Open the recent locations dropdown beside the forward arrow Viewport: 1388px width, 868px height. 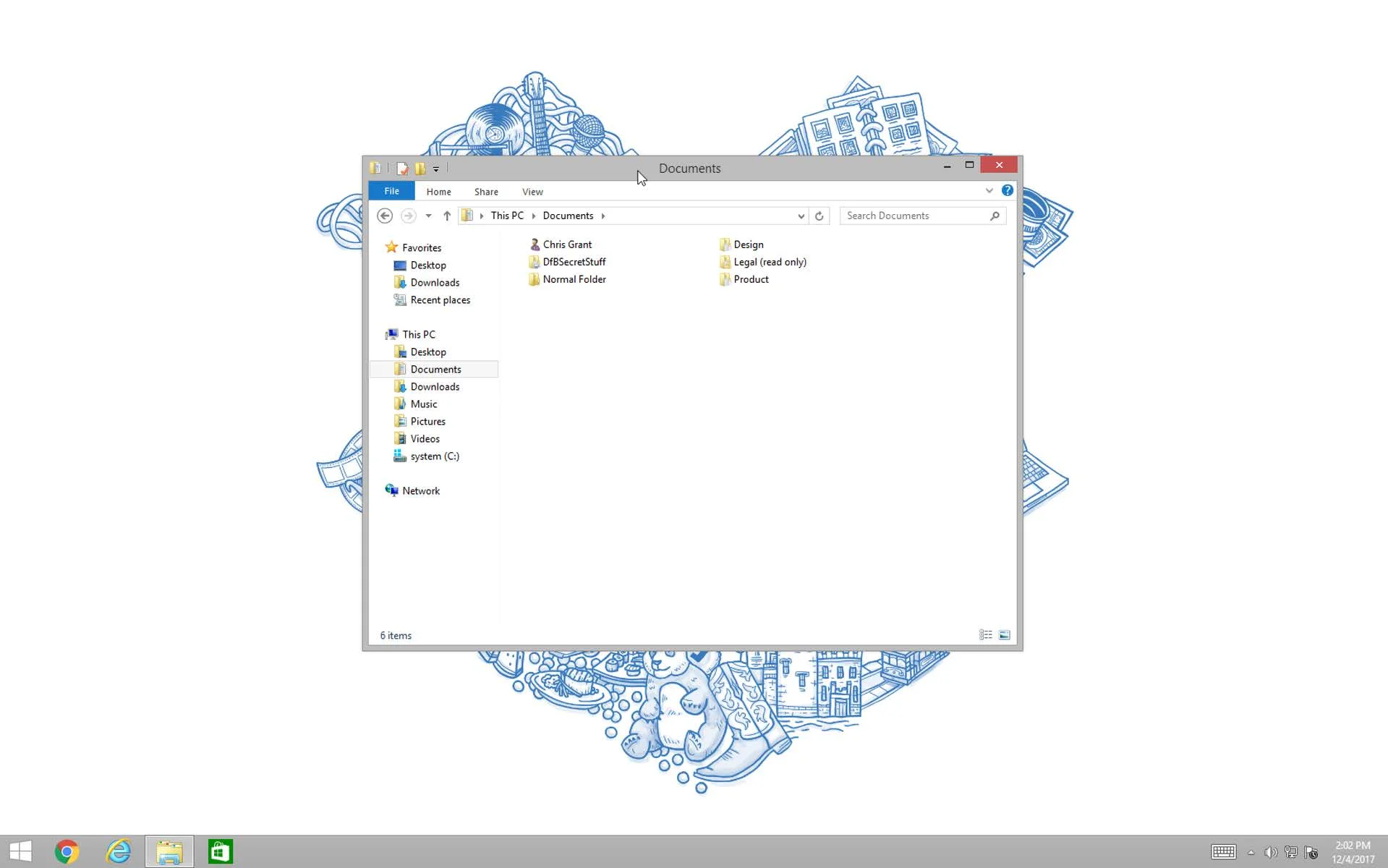[427, 216]
